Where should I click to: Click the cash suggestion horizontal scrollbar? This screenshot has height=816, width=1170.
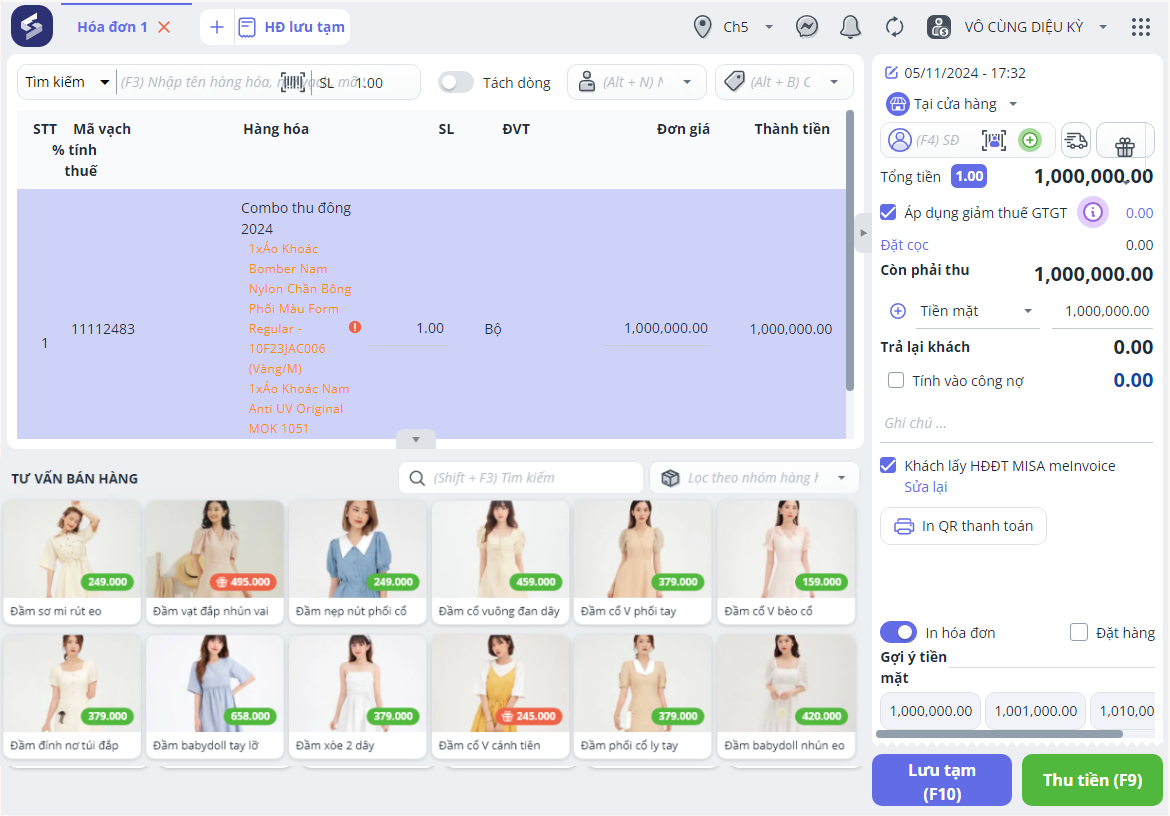tap(999, 734)
